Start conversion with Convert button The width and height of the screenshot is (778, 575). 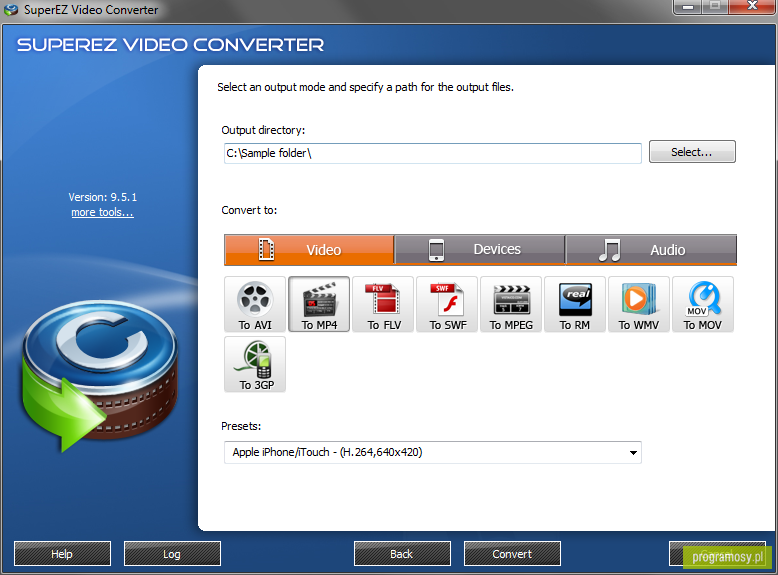[512, 554]
